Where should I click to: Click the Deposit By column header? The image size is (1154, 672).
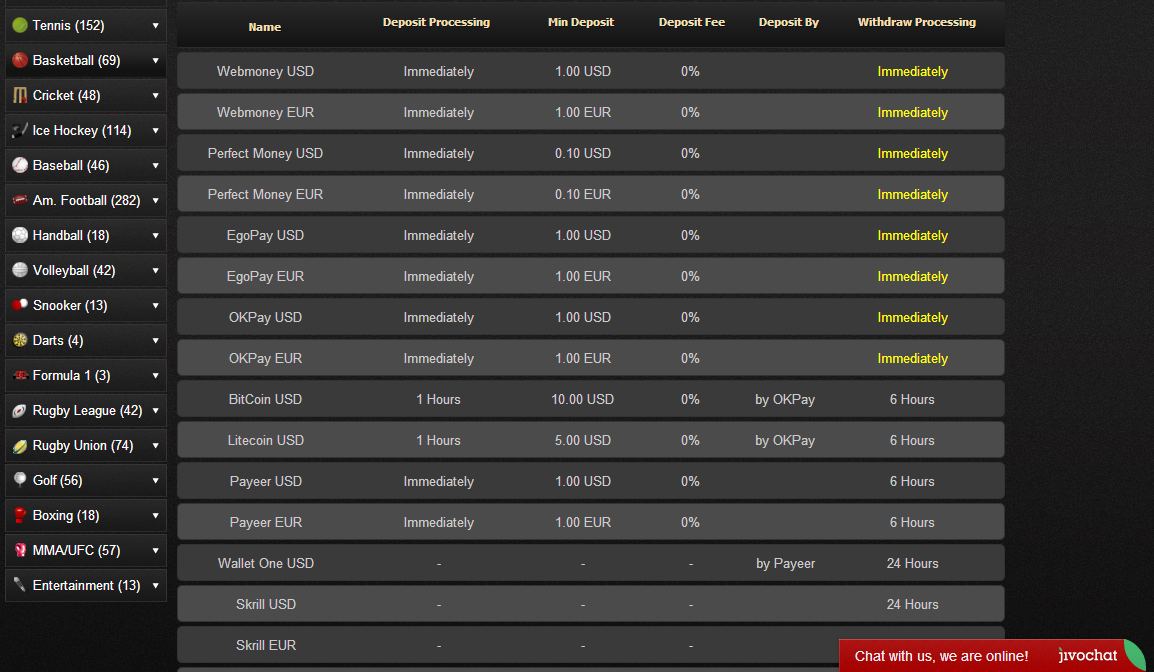coord(789,22)
